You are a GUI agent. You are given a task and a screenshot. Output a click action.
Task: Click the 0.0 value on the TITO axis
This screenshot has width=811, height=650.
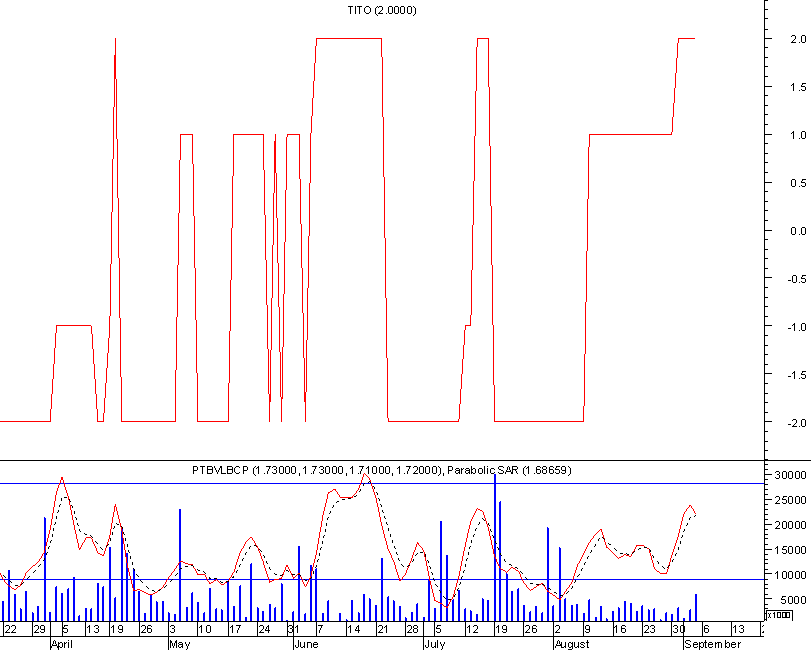tap(798, 231)
